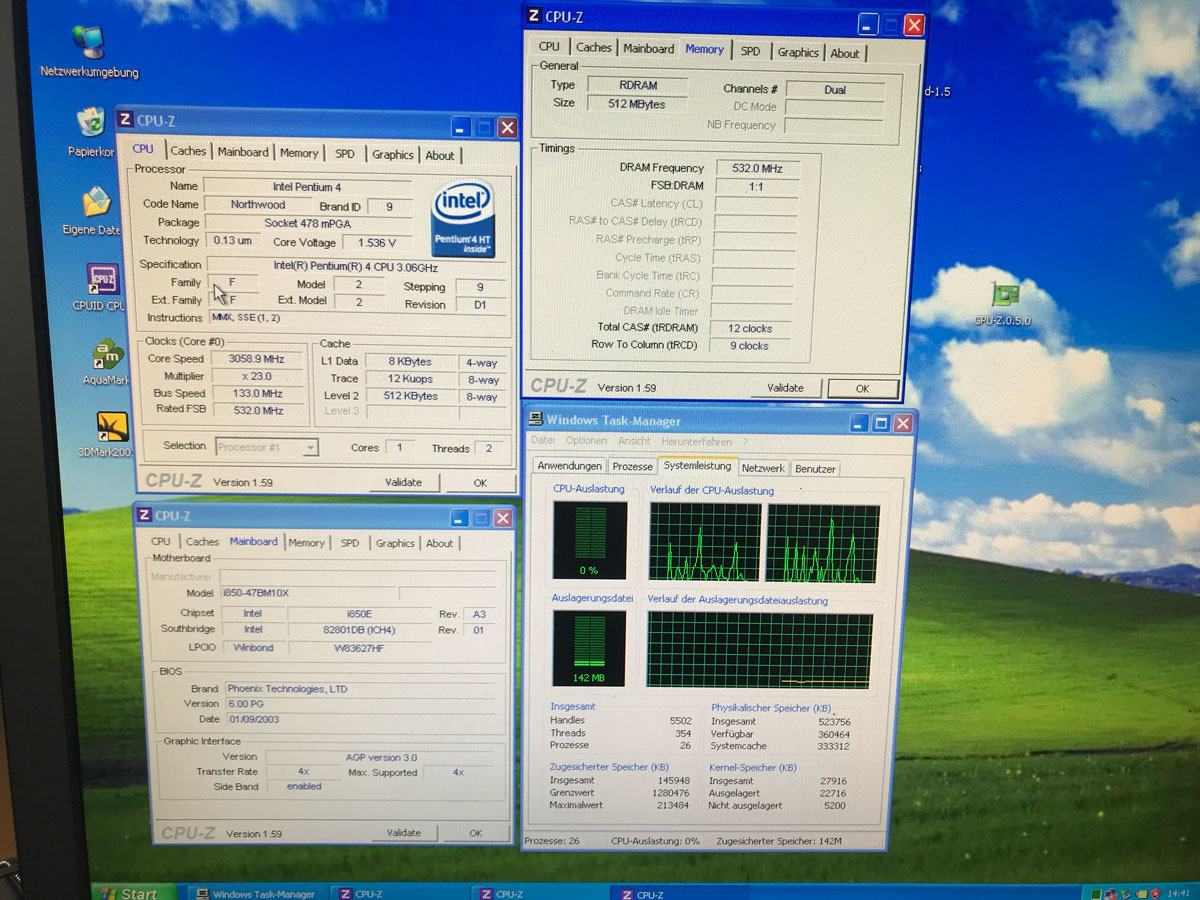1200x900 pixels.
Task: Click OK in CPU-Z processor window
Action: pos(480,482)
